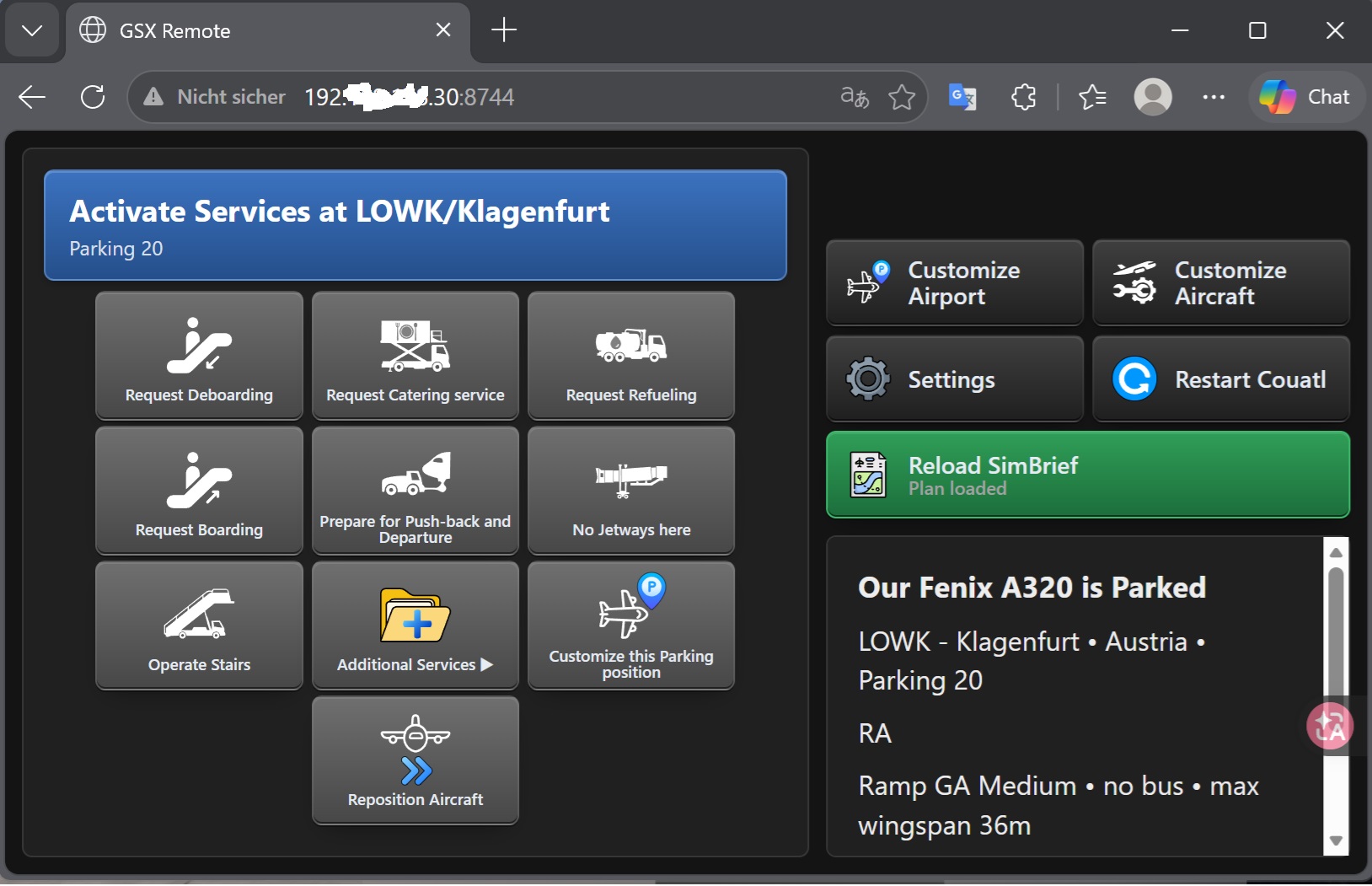The width and height of the screenshot is (1372, 886).
Task: Click the No Jetways here jetway icon
Action: tap(631, 479)
